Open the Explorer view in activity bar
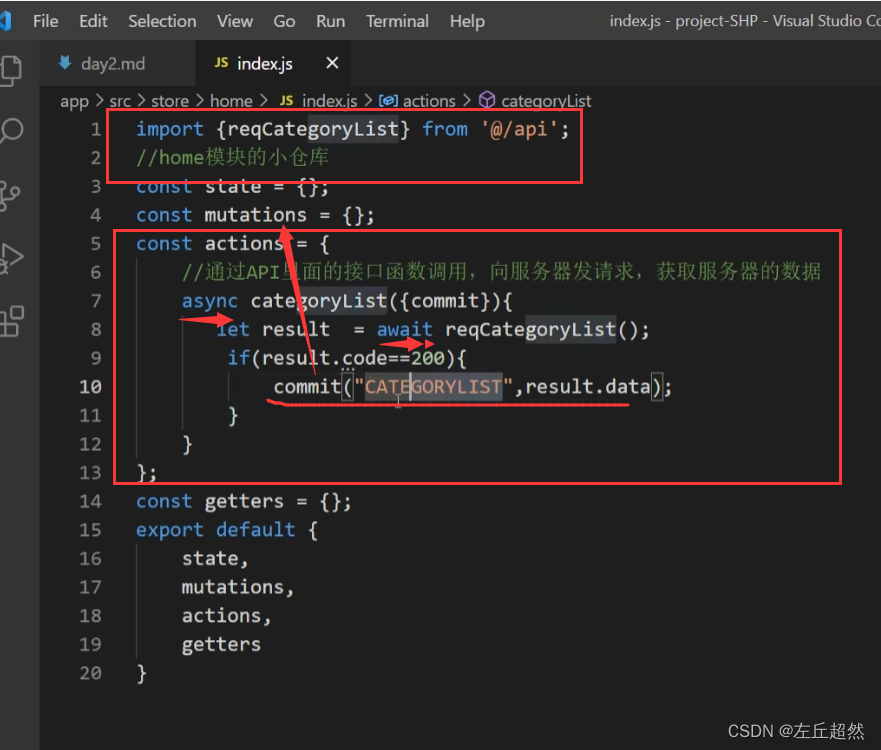881x750 pixels. [x=11, y=70]
